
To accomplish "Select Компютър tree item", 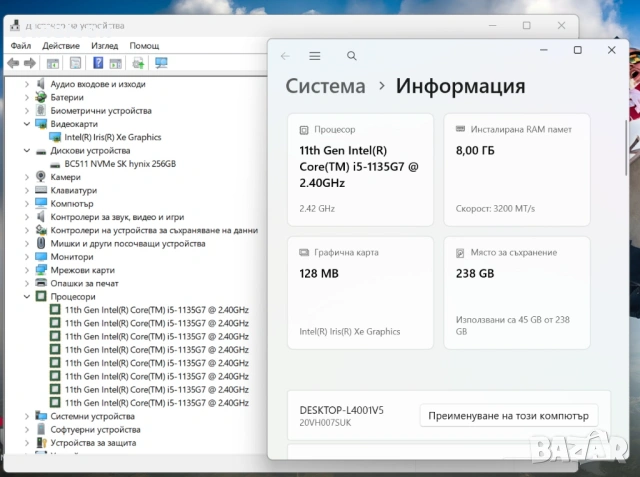I will pyautogui.click(x=72, y=204).
